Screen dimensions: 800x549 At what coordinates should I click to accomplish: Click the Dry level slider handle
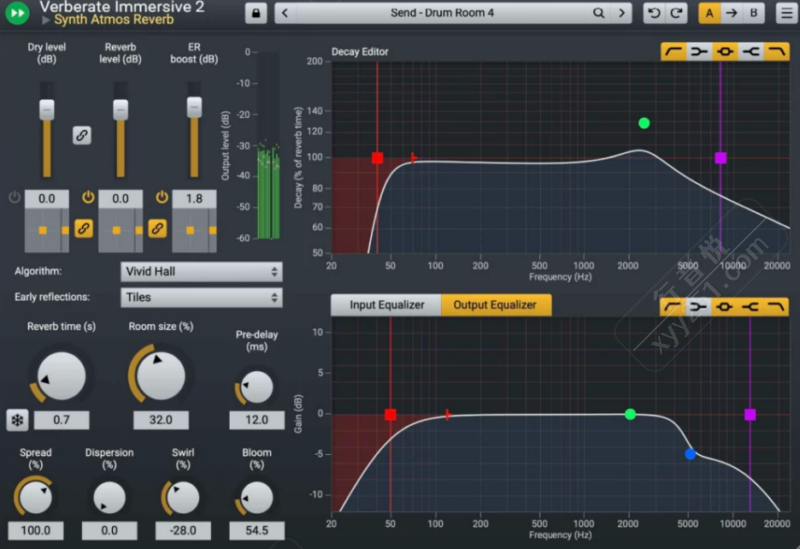tap(47, 109)
